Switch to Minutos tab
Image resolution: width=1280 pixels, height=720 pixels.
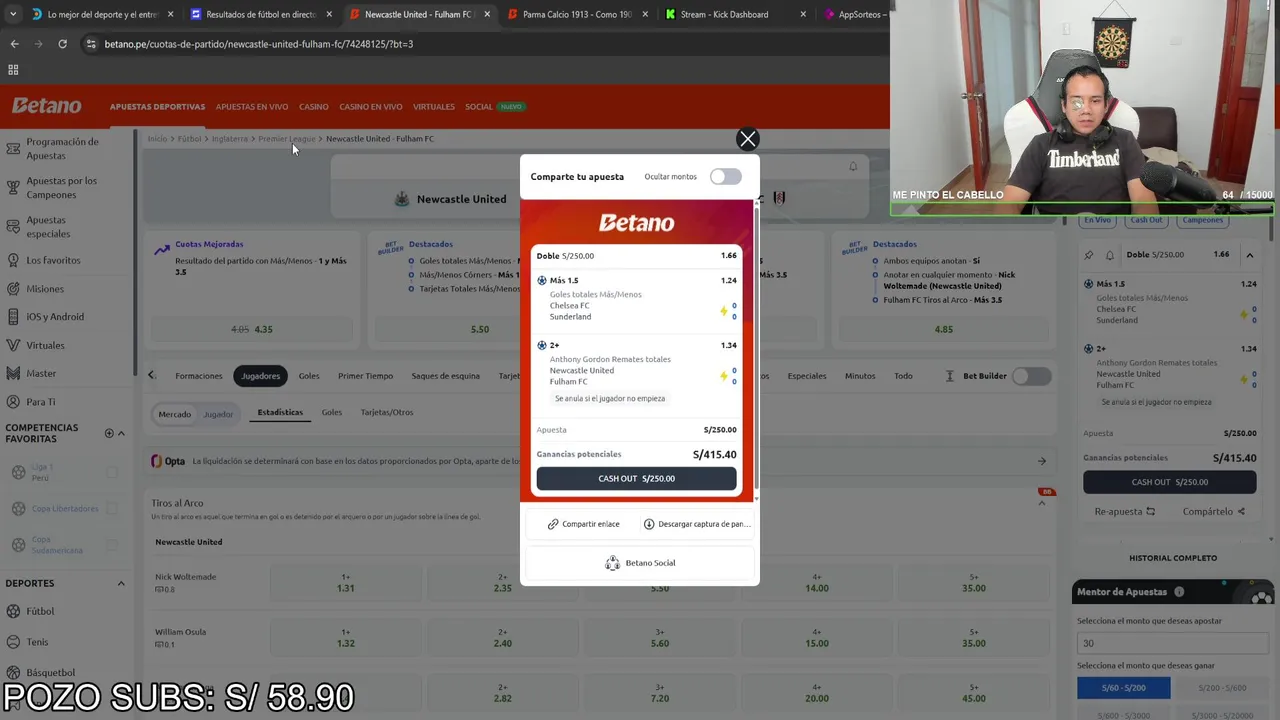pos(860,376)
